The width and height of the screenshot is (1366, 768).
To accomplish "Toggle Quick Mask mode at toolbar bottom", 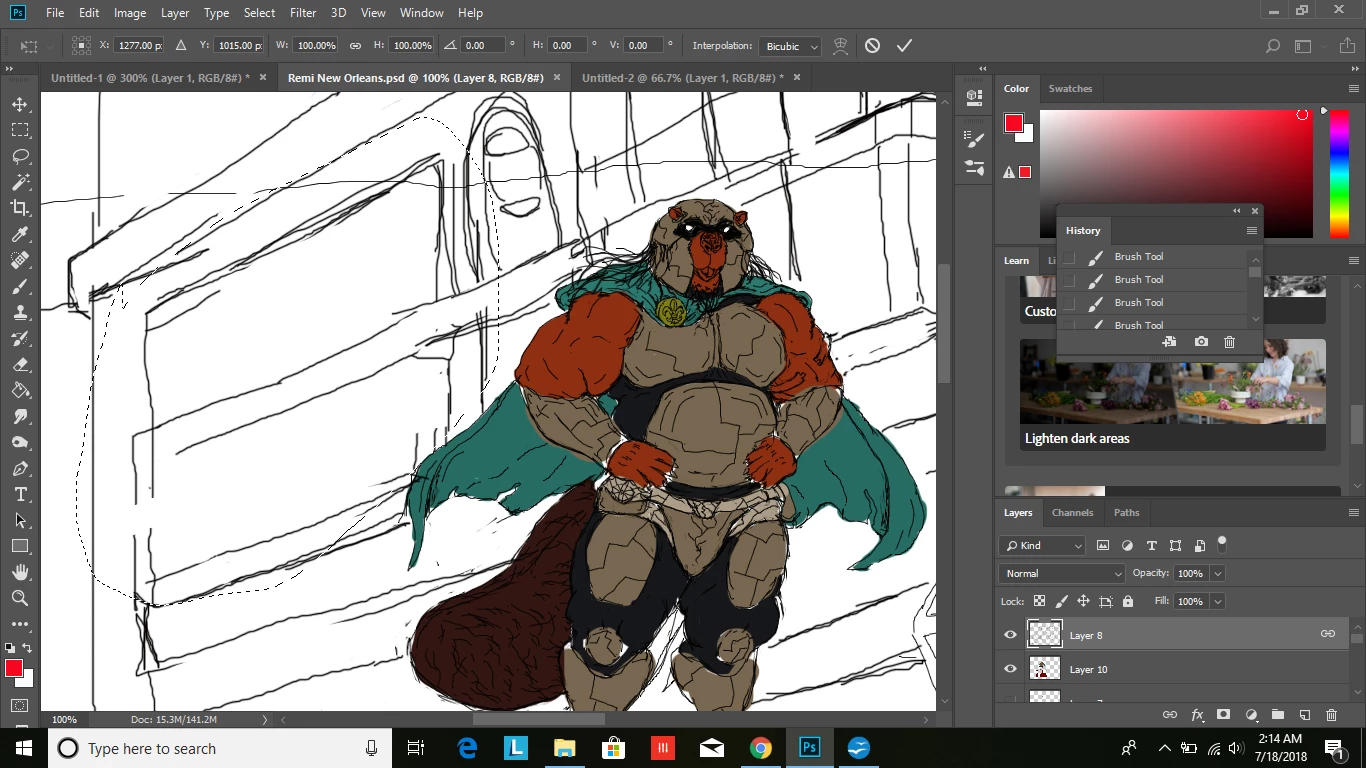I will point(20,706).
